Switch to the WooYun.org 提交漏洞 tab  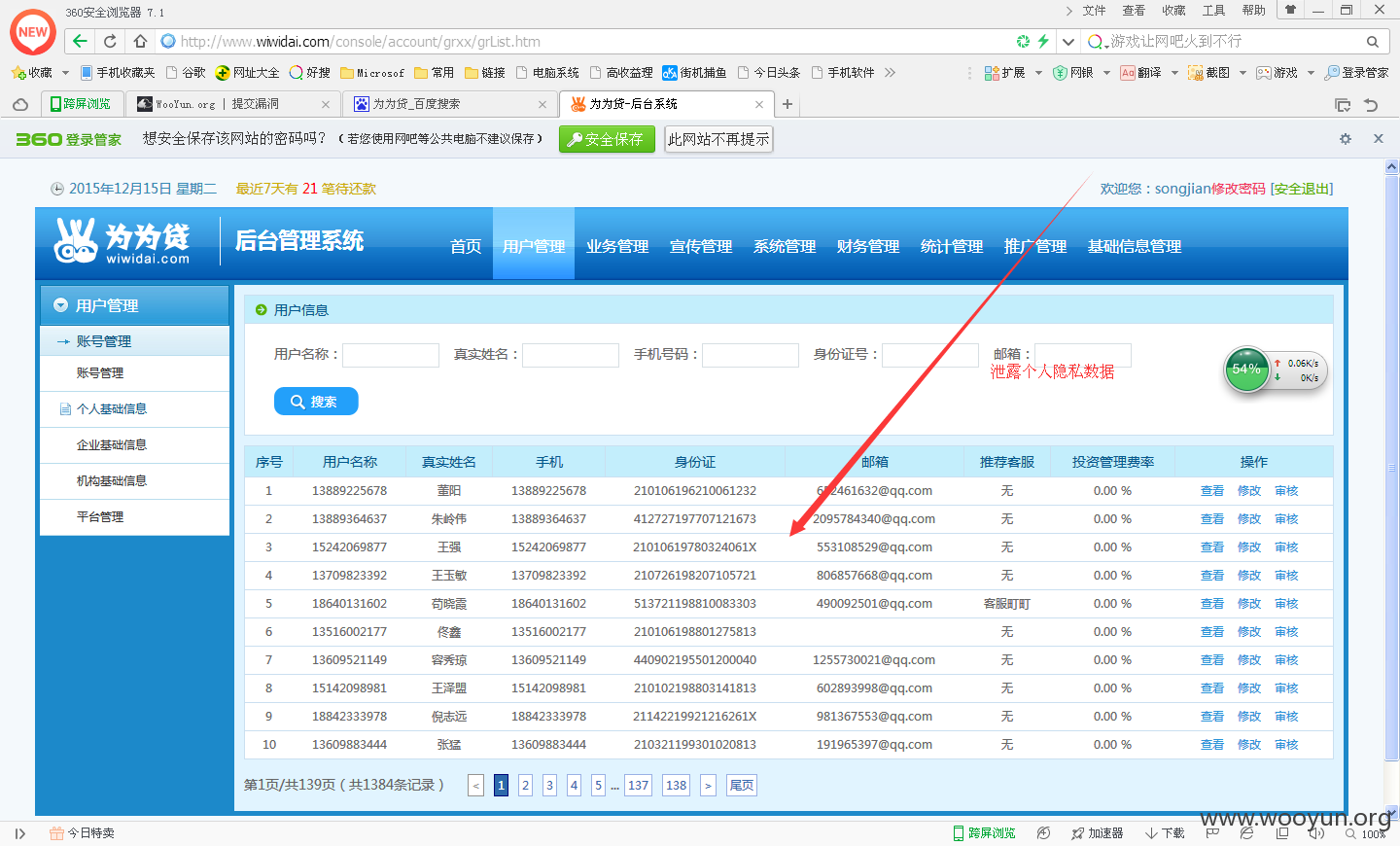234,104
